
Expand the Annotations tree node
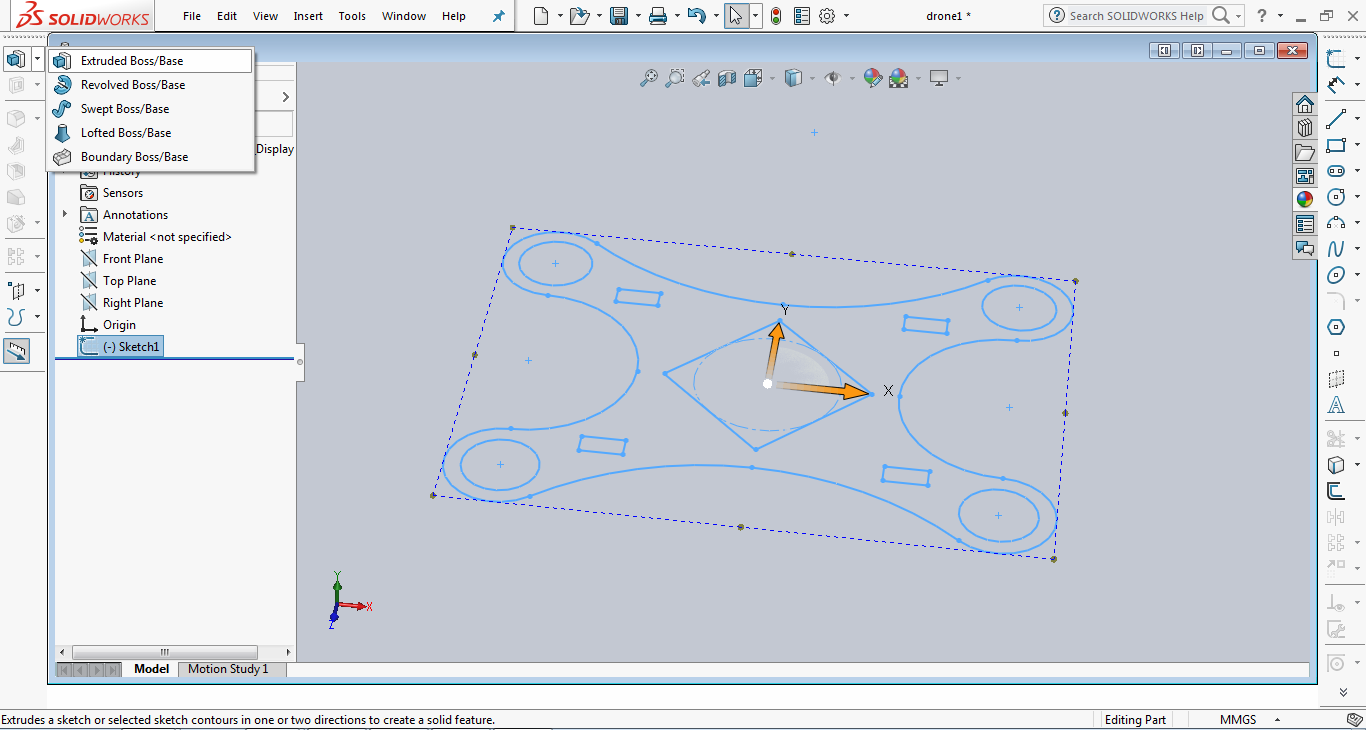click(x=65, y=215)
